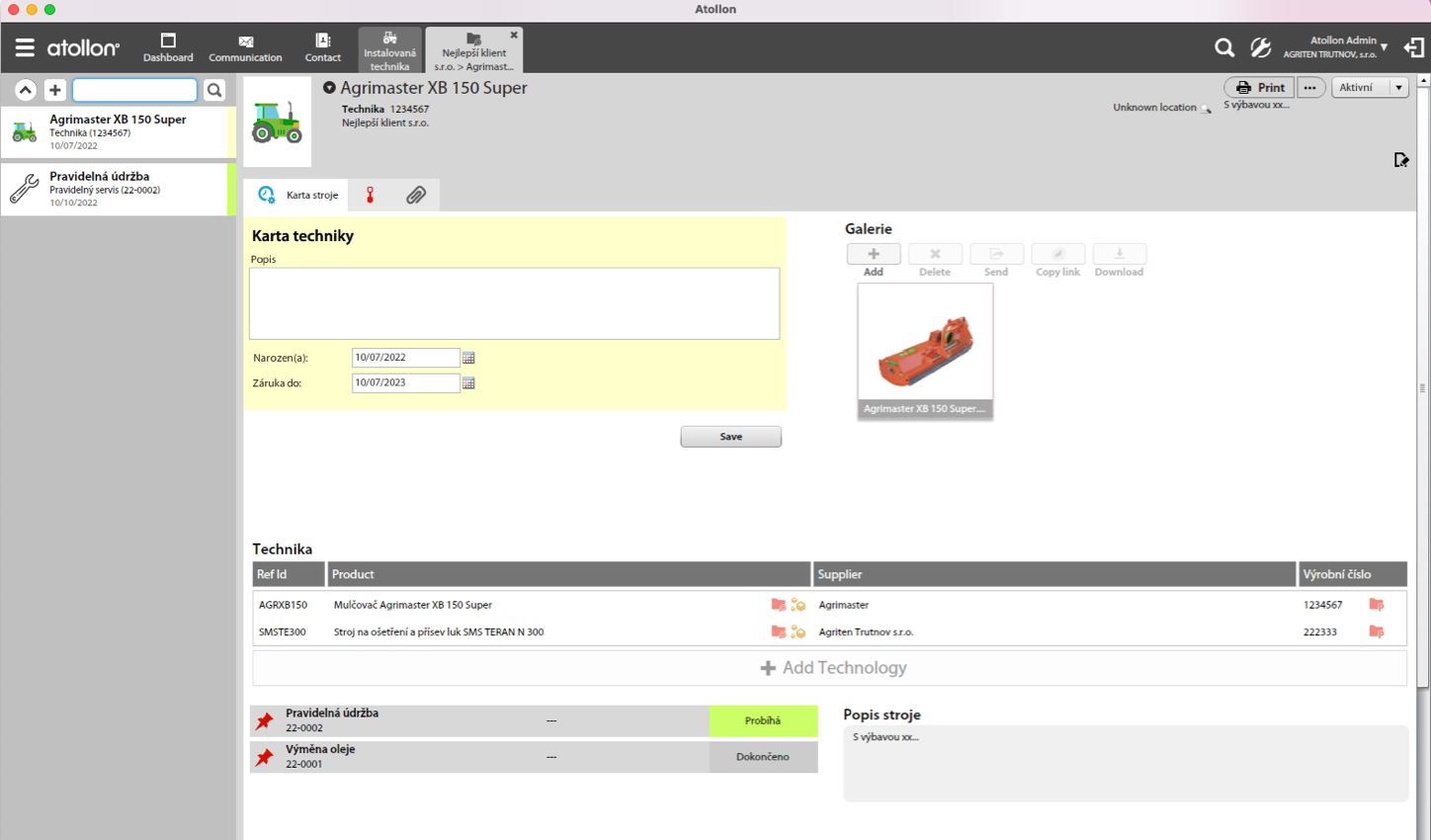Image resolution: width=1431 pixels, height=840 pixels.
Task: Click the tools wrench icon in header
Action: (1260, 47)
